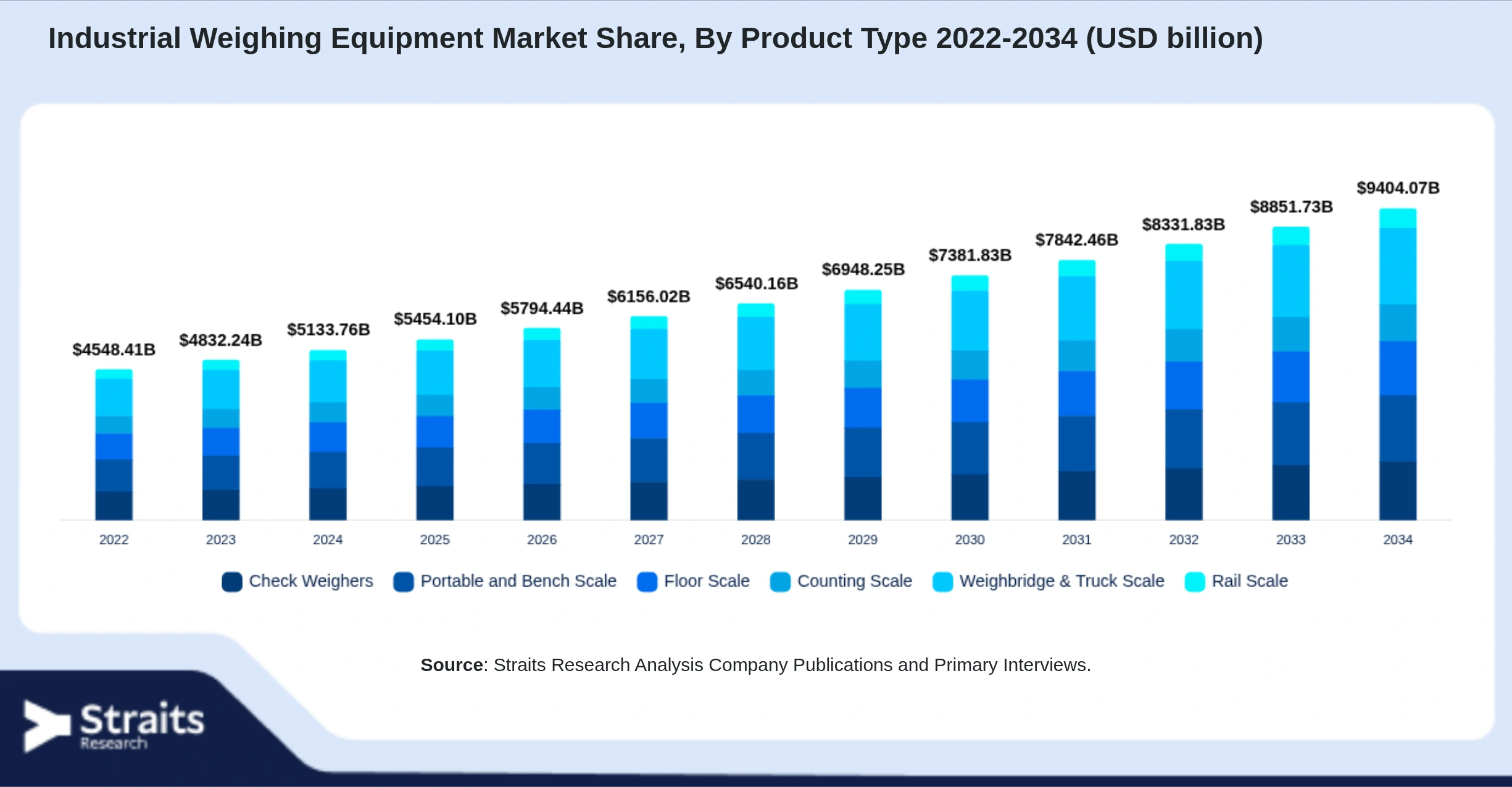Click the Floor Scale legend swatch
Image resolution: width=1512 pixels, height=787 pixels.
[647, 582]
